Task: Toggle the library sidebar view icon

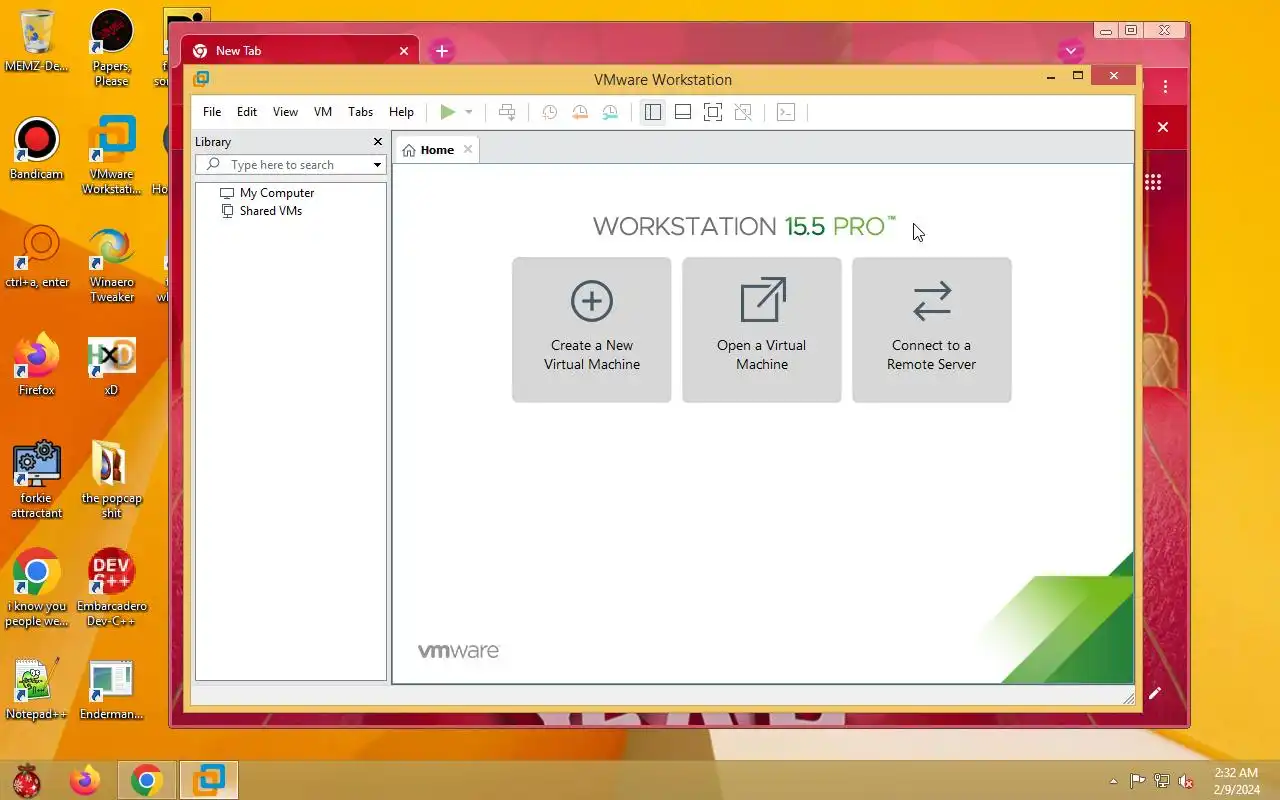Action: pos(653,112)
